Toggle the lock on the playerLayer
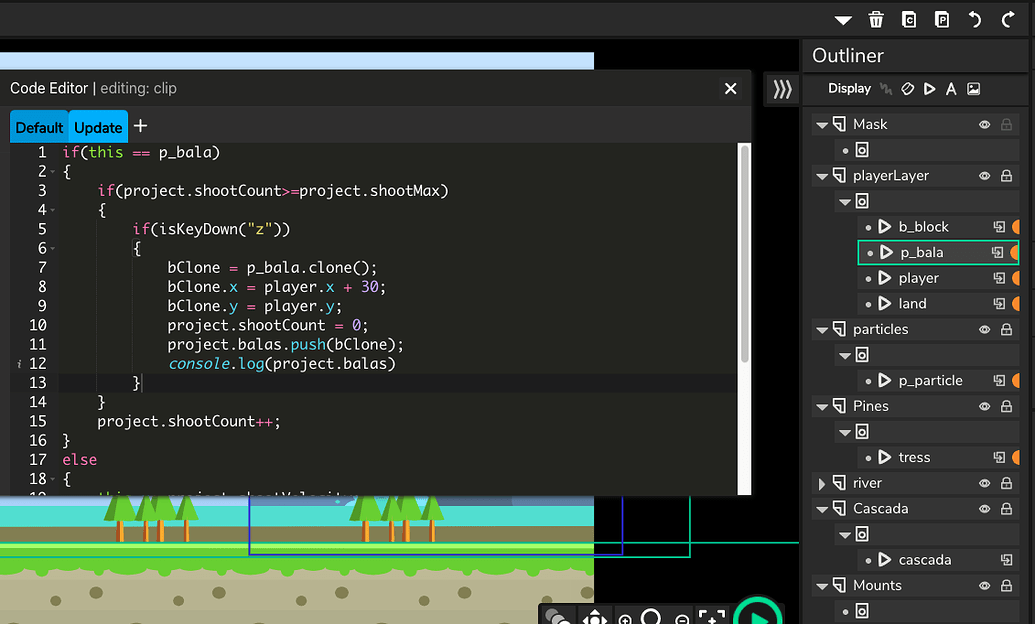 pyautogui.click(x=1008, y=175)
